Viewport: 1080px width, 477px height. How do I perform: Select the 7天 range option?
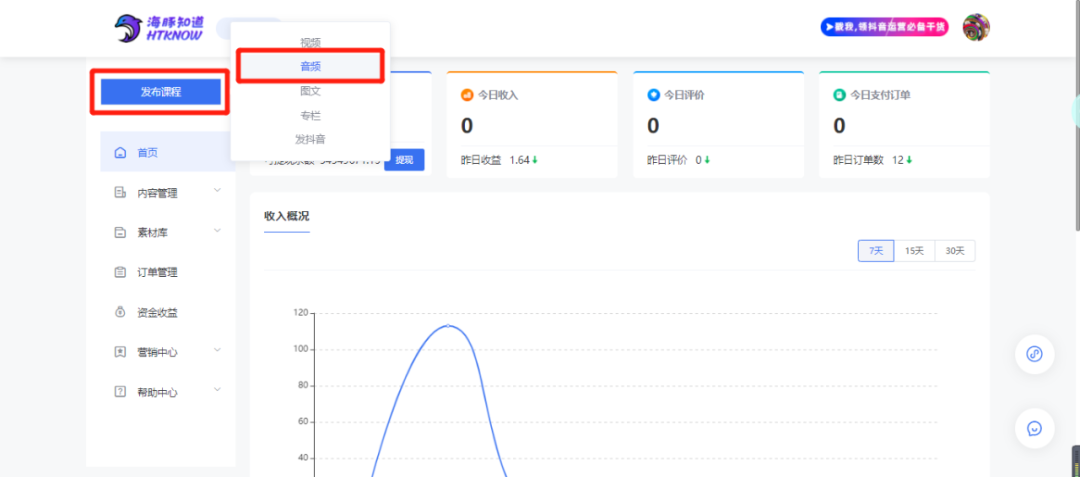tap(876, 251)
